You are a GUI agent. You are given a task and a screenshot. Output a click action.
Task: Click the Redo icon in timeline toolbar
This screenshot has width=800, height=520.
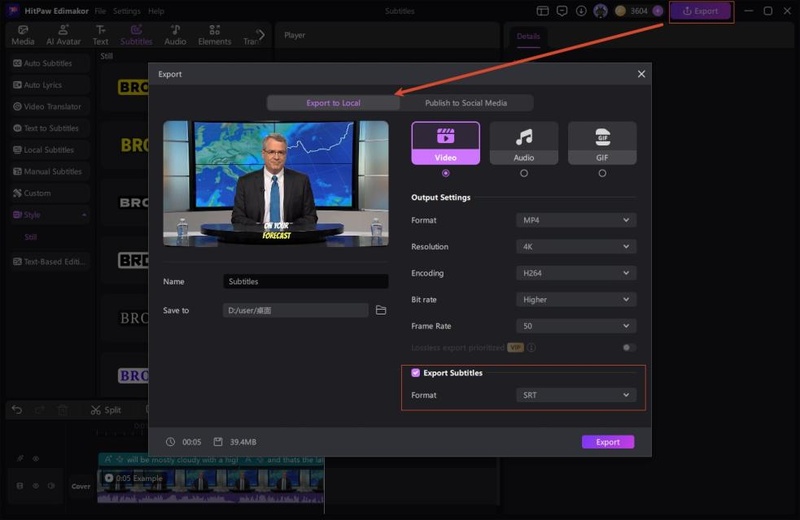(x=40, y=410)
